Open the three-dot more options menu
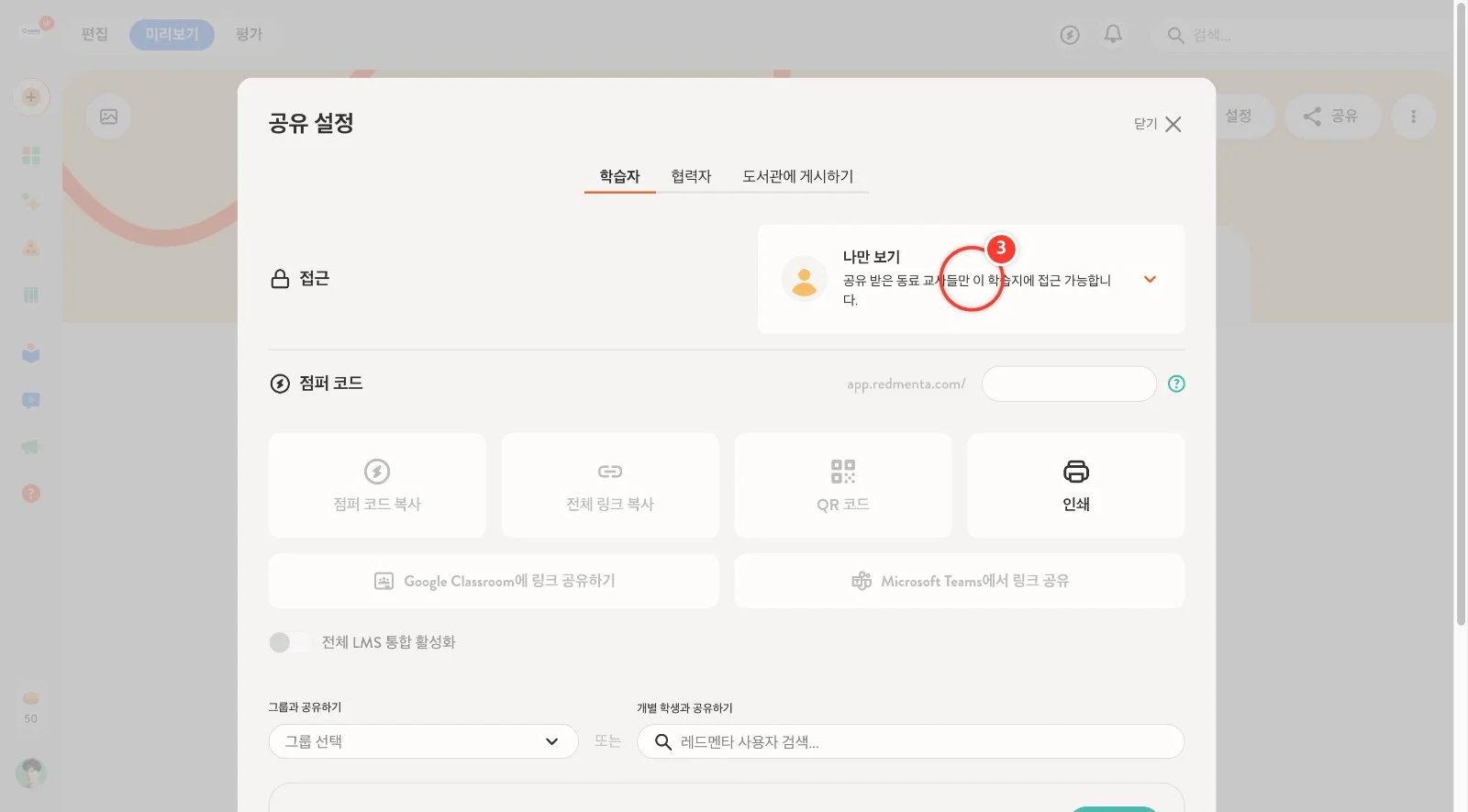This screenshot has width=1468, height=812. (1413, 117)
